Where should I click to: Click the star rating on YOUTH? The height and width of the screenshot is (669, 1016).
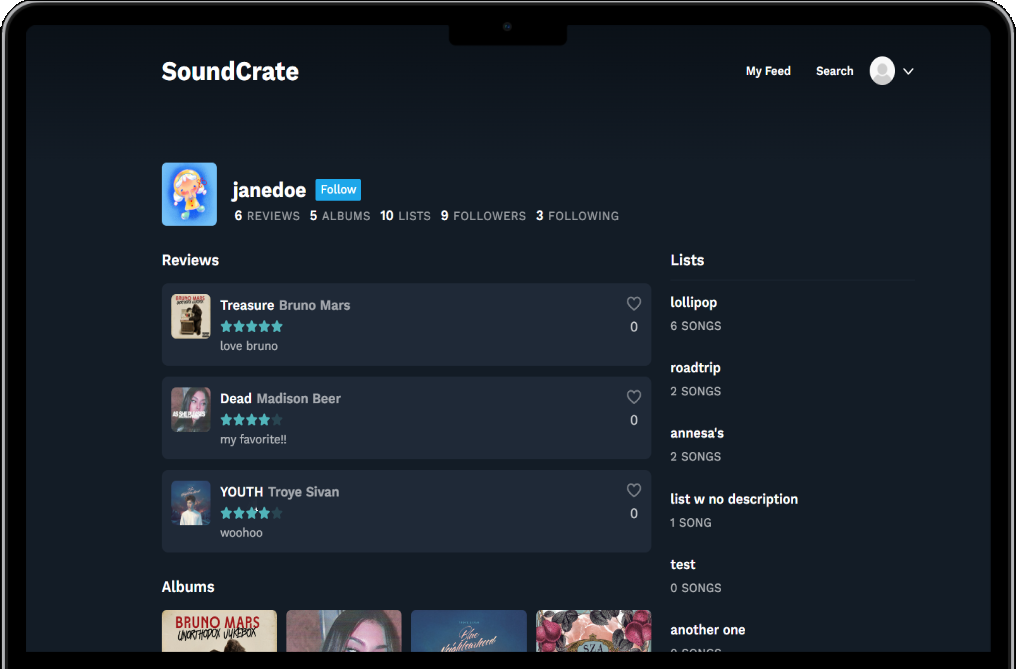[251, 513]
